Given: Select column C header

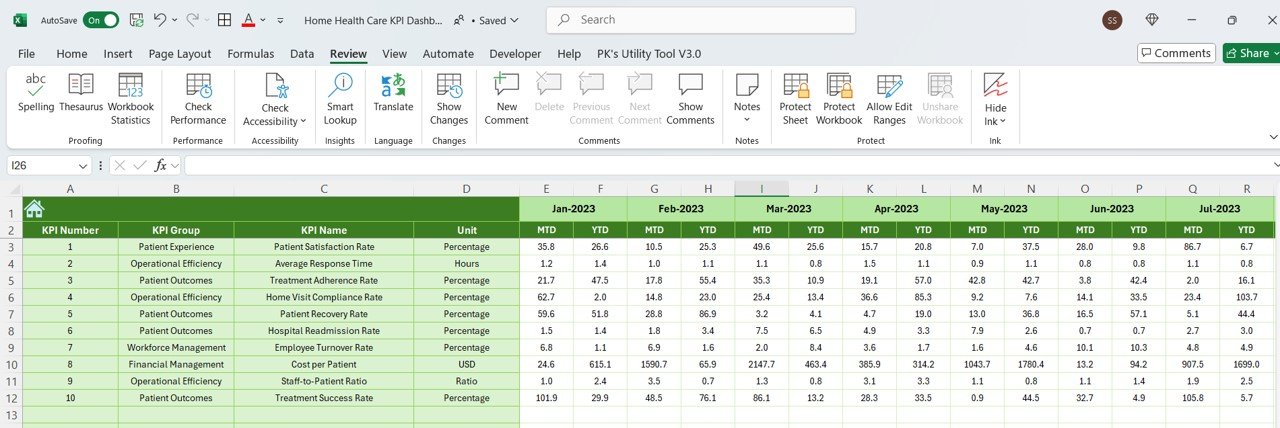Looking at the screenshot, I should (x=324, y=189).
